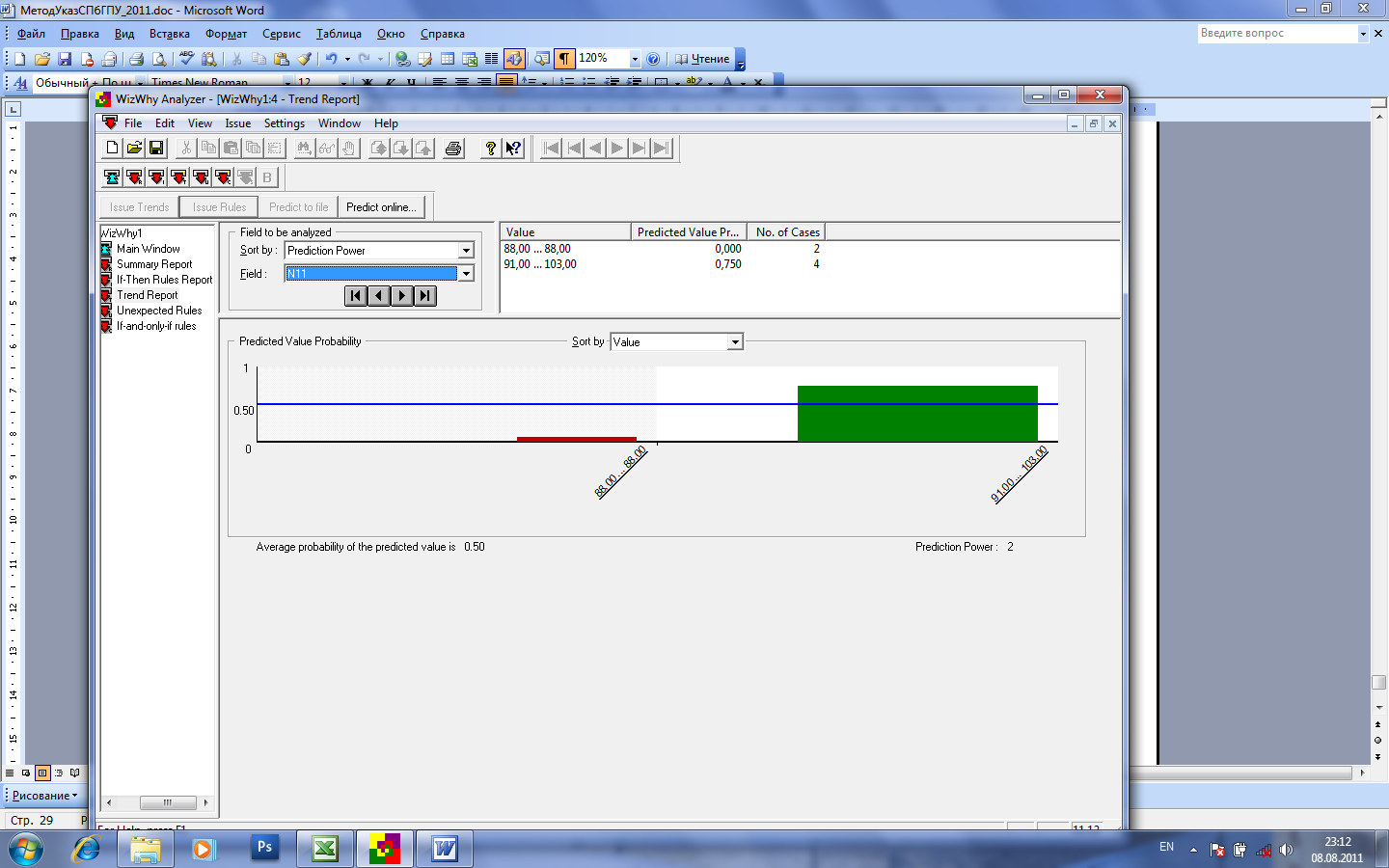Click the Predicted Value Pr... column header
Screen dimensions: 1389x868
click(689, 232)
